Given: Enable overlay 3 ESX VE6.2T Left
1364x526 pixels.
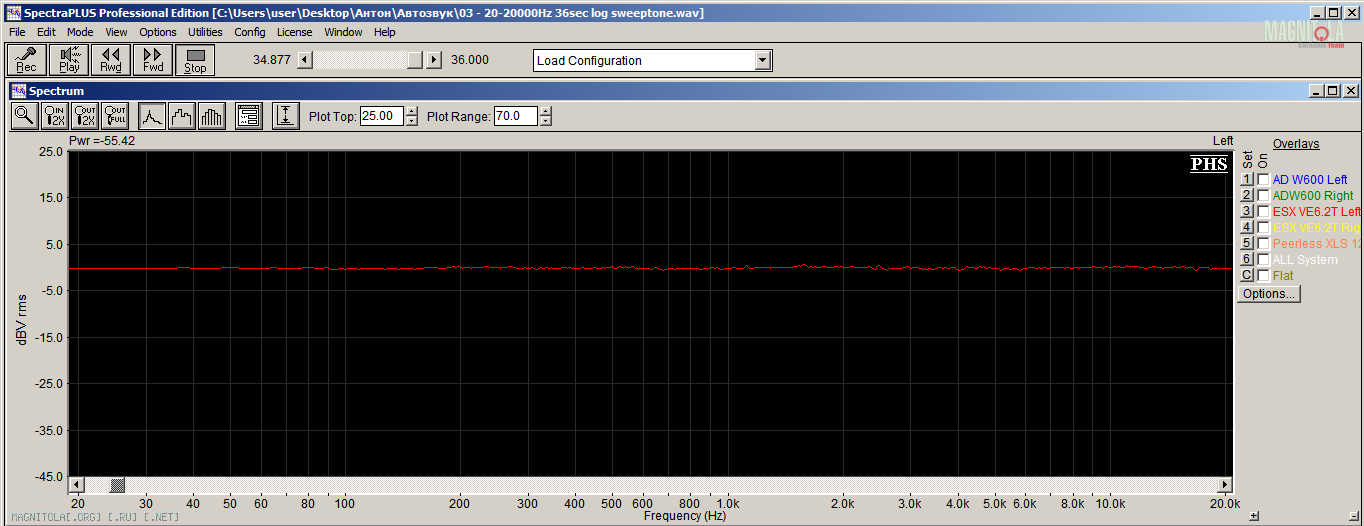Looking at the screenshot, I should 1264,212.
